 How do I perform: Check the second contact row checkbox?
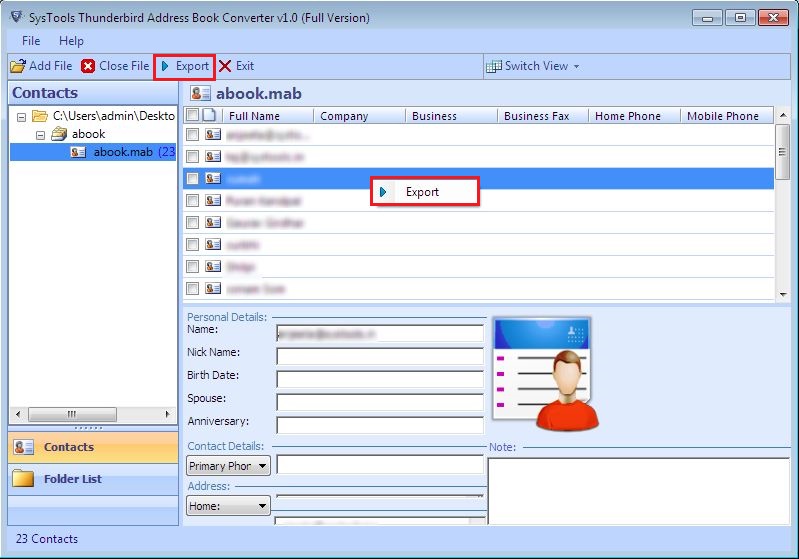point(192,156)
